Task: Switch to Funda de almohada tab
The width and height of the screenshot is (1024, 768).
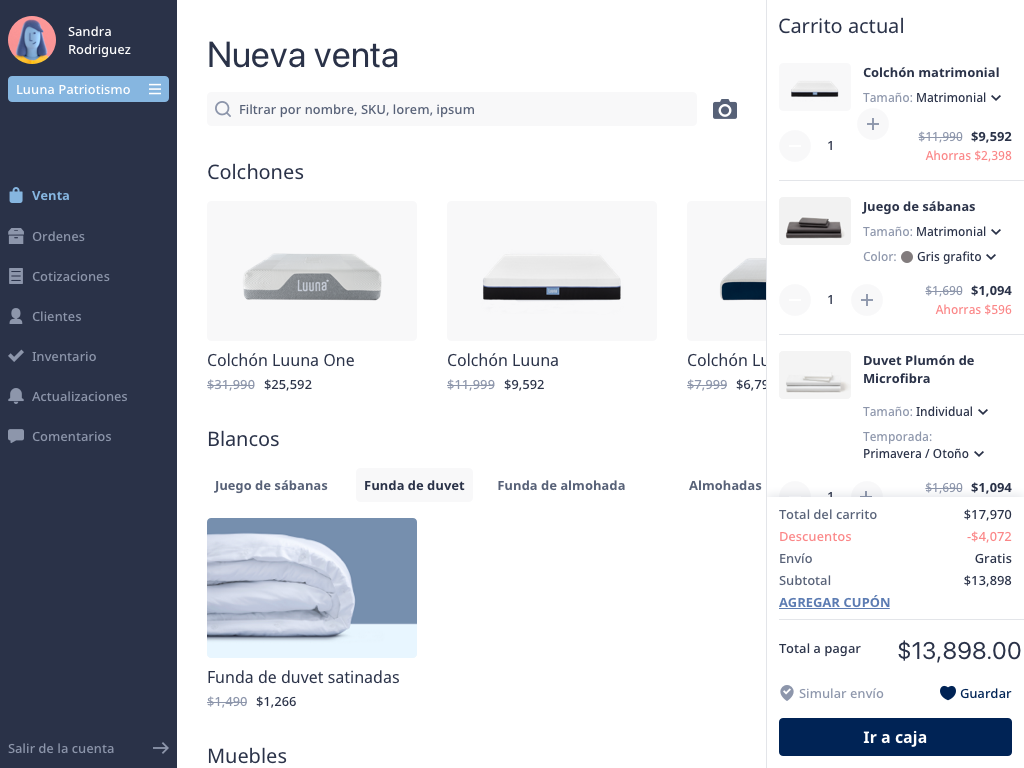Action: tap(561, 485)
